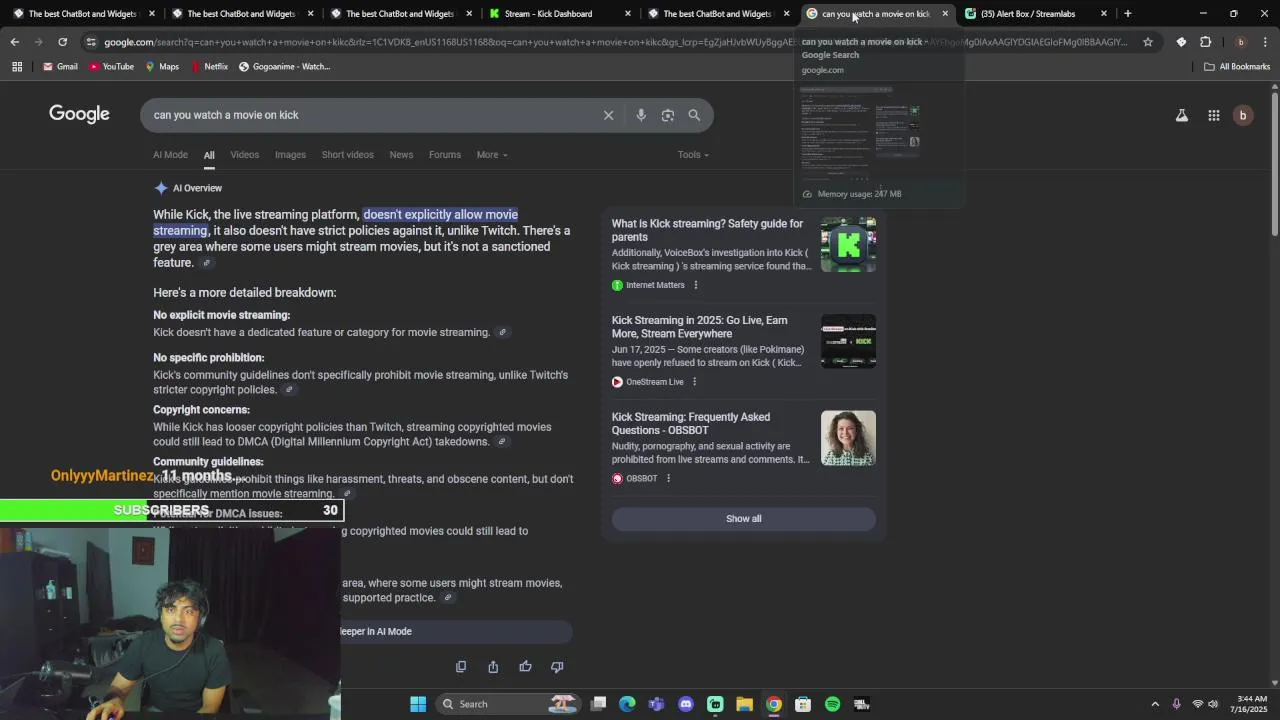
Task: Open the source link after 'category for movie streaming.'
Action: [x=503, y=333]
